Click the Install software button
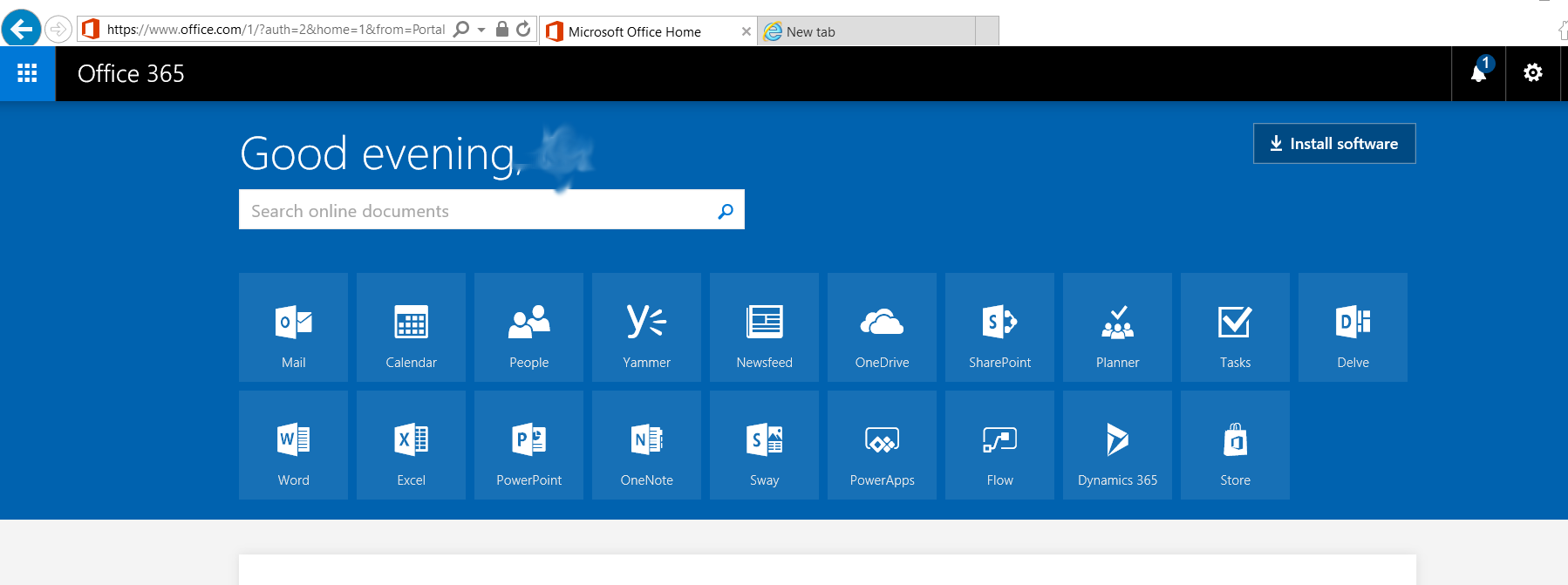Image resolution: width=1568 pixels, height=585 pixels. click(x=1333, y=144)
